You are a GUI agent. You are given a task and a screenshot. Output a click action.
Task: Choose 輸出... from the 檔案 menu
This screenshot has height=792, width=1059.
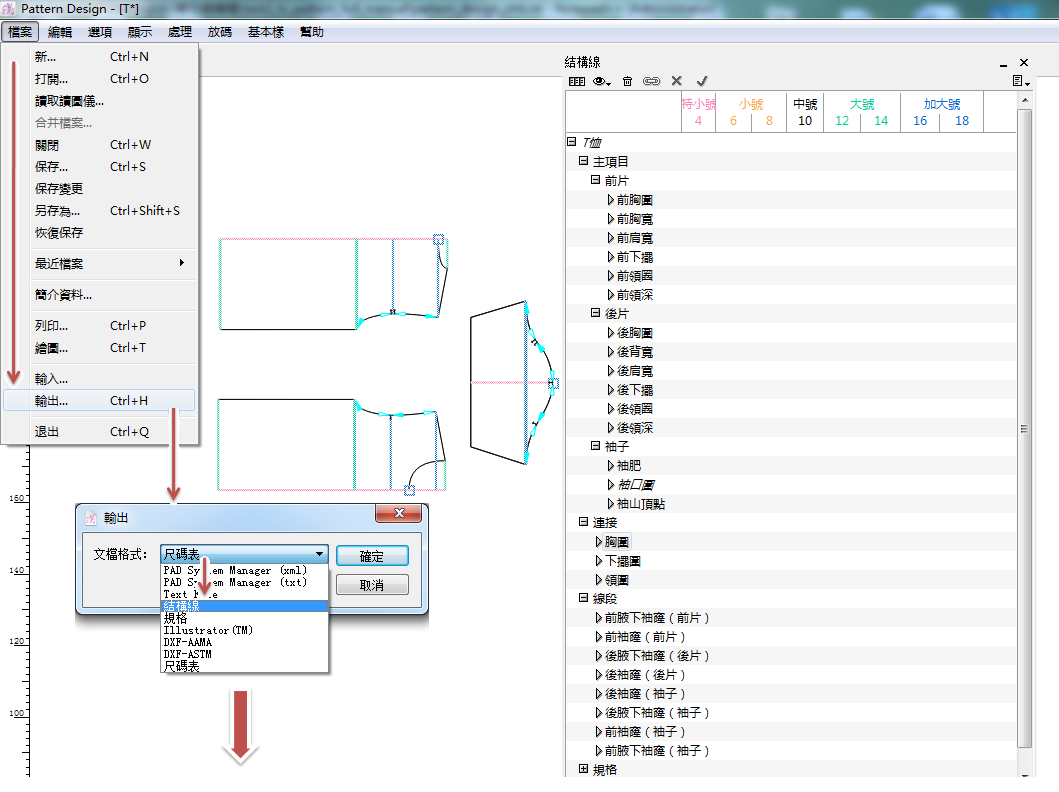(x=52, y=401)
